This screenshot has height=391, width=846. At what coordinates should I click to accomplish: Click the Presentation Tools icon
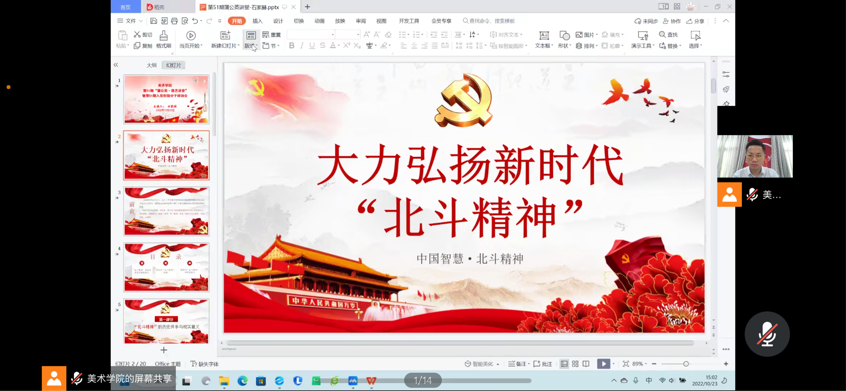tap(643, 36)
